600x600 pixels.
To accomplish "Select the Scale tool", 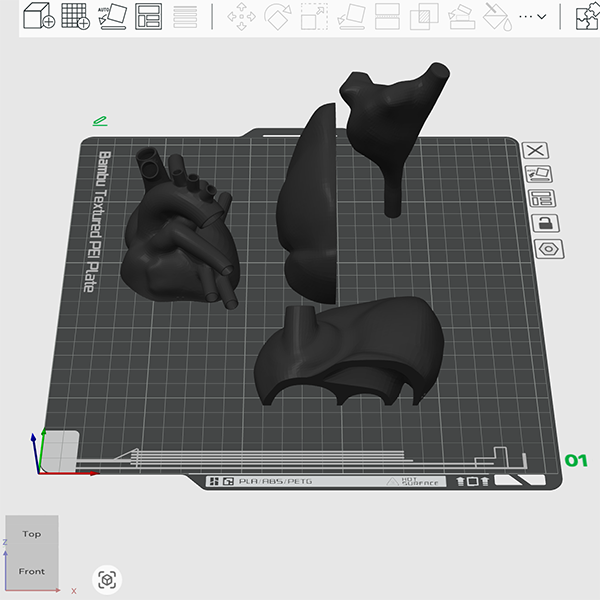I will 314,16.
